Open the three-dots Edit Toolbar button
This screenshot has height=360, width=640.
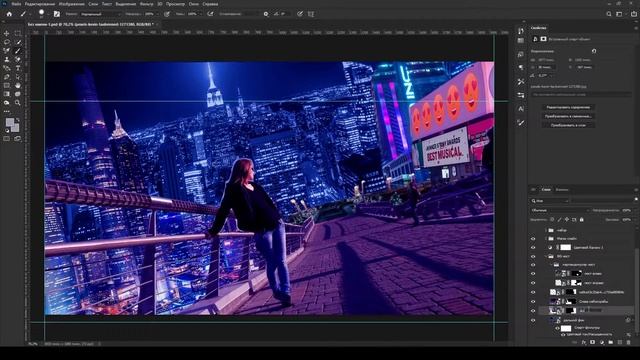[7, 111]
